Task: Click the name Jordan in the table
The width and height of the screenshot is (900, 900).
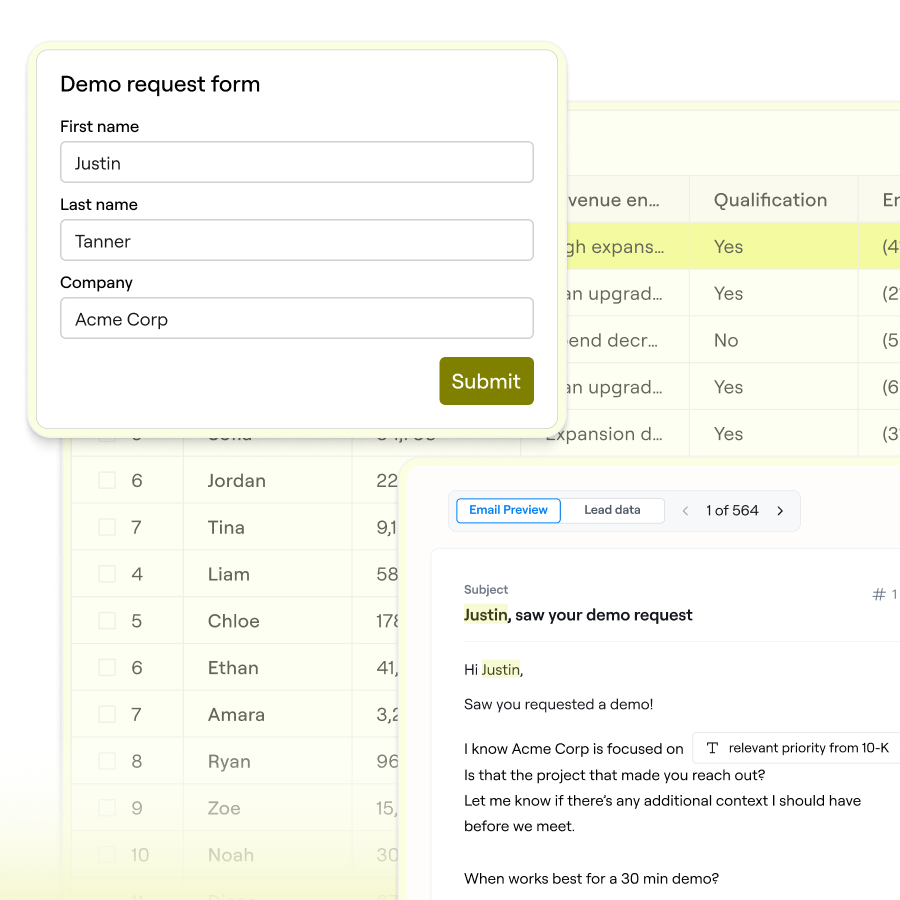Action: 236,480
